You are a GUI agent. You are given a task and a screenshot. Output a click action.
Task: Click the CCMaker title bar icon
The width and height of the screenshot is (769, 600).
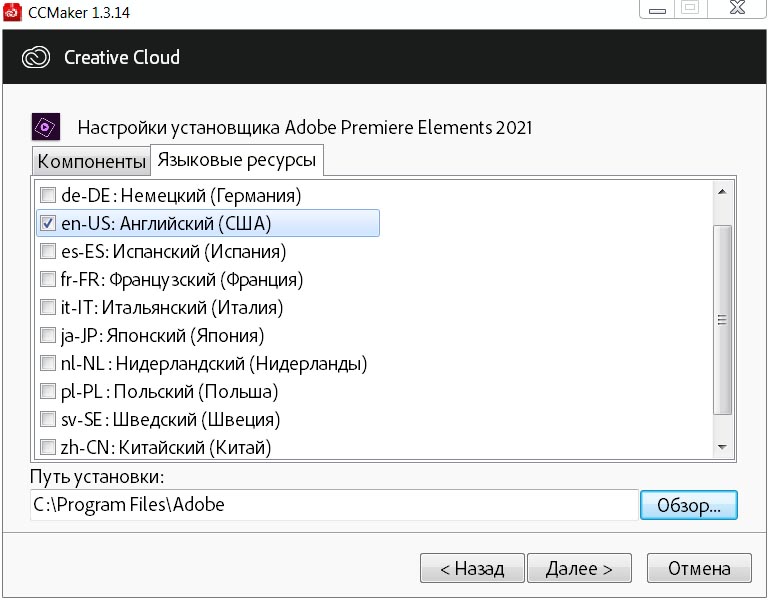13,12
